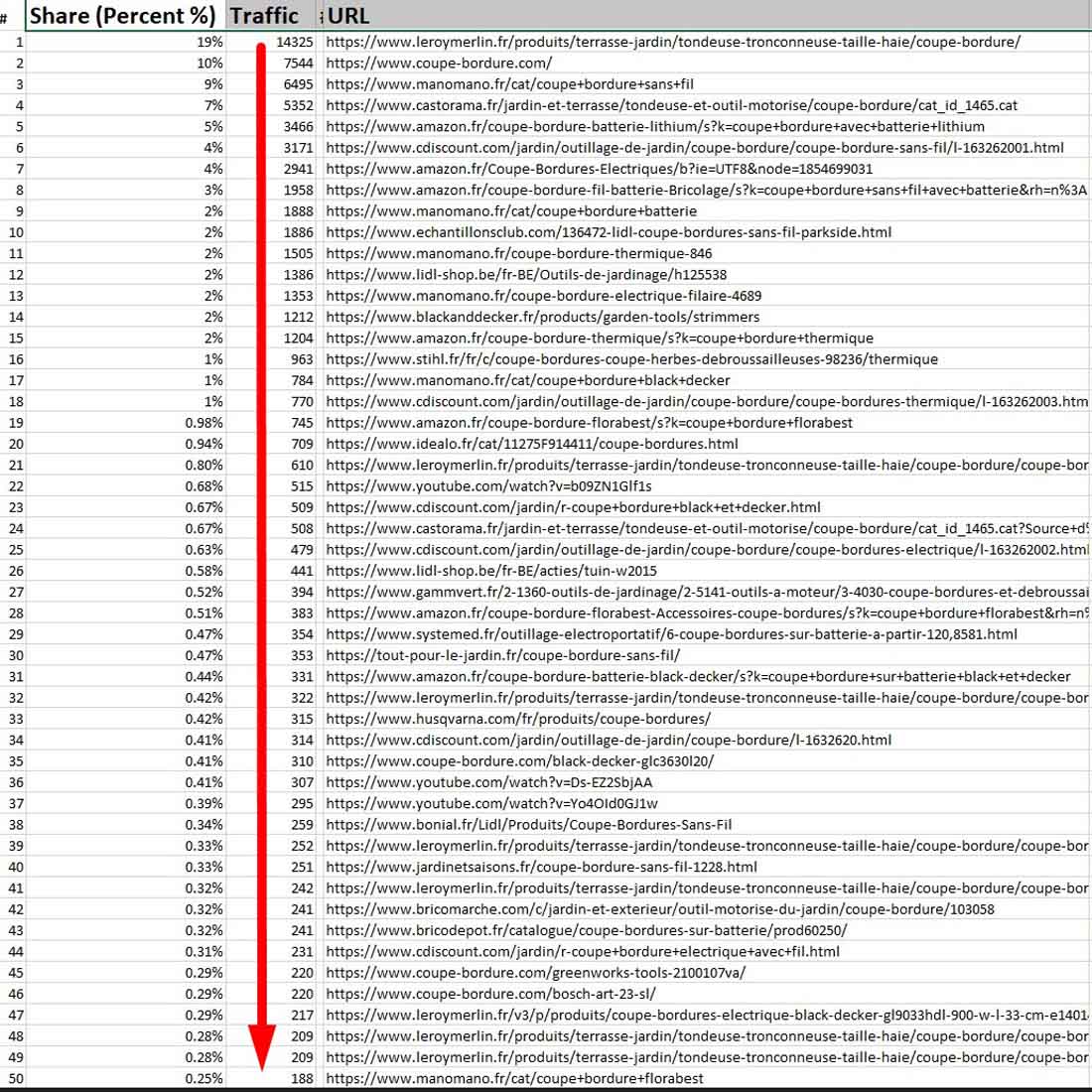Open the coupe-bordure.com homepage link in row 2
The image size is (1092, 1092).
click(439, 64)
